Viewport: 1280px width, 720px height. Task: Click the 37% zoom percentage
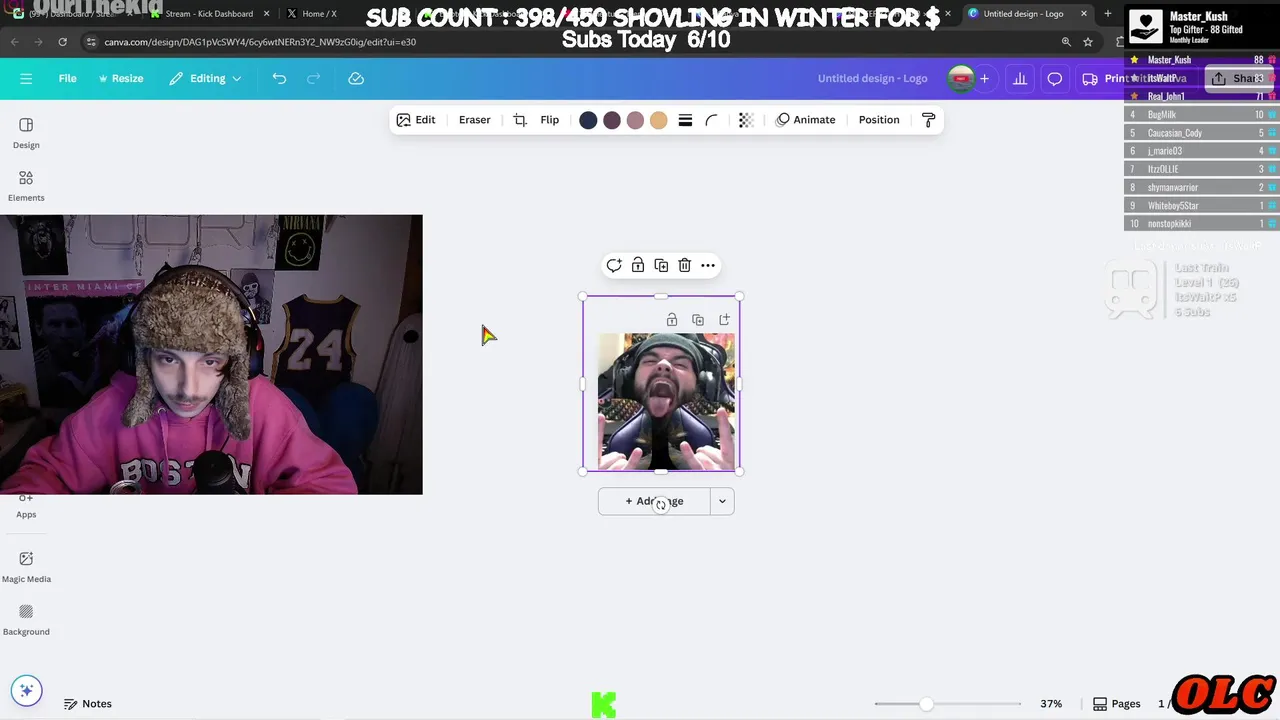pos(1051,704)
